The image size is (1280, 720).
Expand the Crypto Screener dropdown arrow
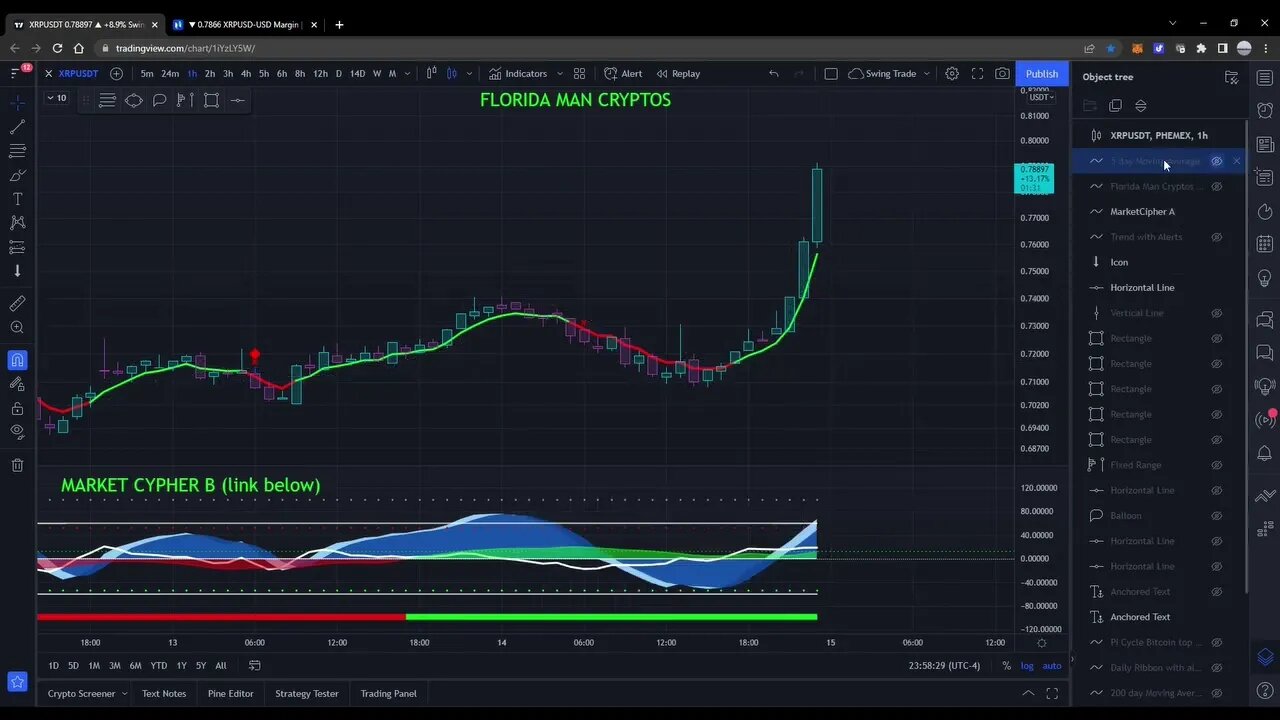click(x=125, y=693)
